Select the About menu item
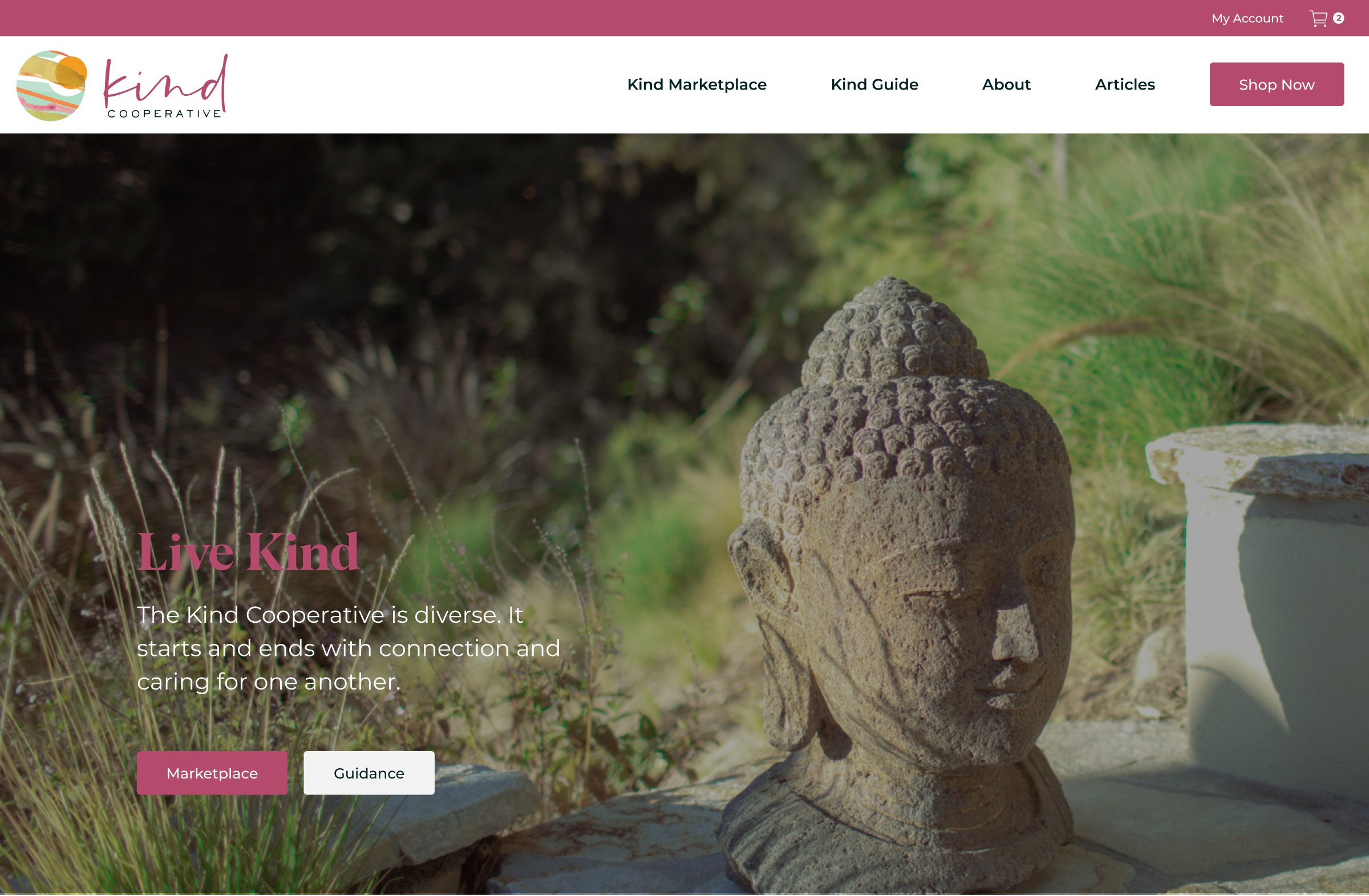 point(1006,84)
